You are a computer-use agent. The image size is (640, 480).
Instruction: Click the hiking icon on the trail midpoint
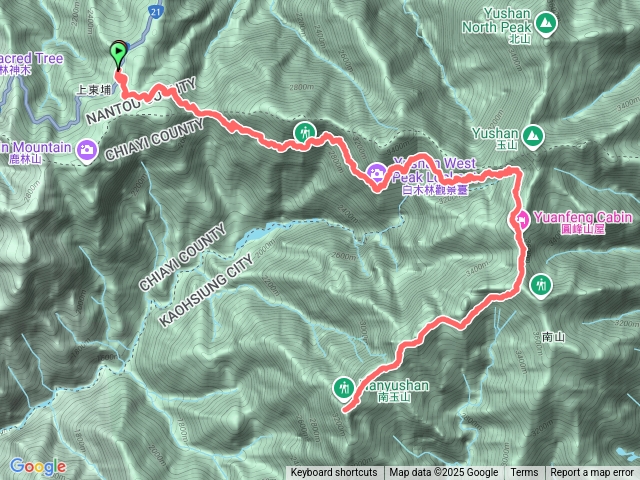click(304, 132)
